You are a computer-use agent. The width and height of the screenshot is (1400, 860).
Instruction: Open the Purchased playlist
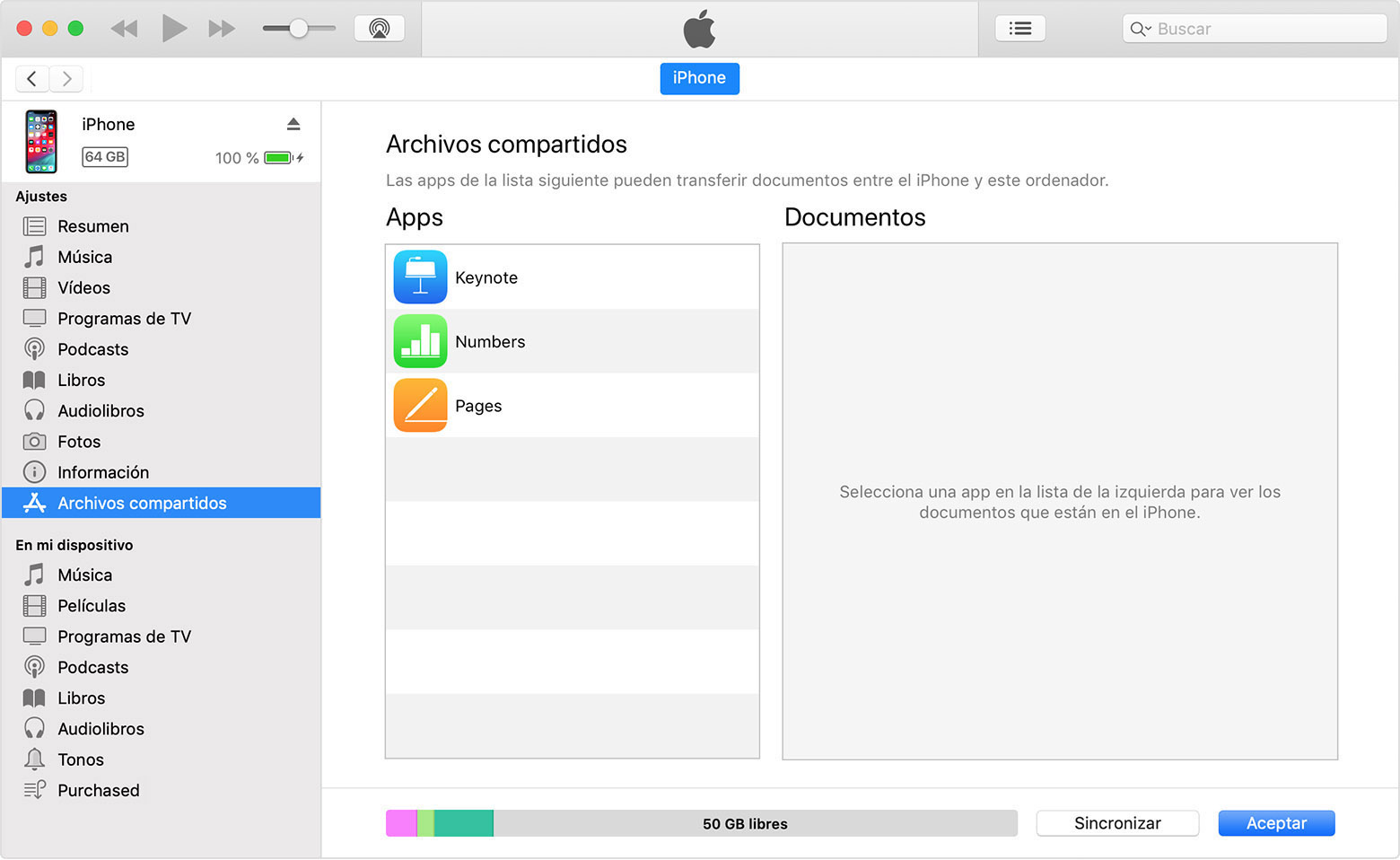tap(162, 790)
